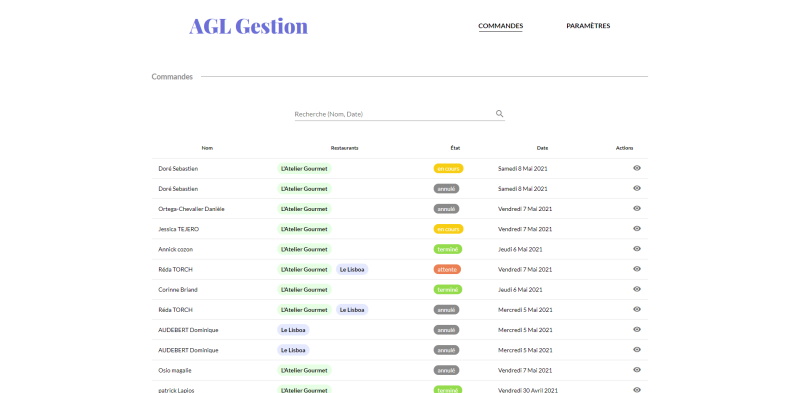Screen dimensions: 800x393
Task: Click the État column header
Action: point(455,148)
